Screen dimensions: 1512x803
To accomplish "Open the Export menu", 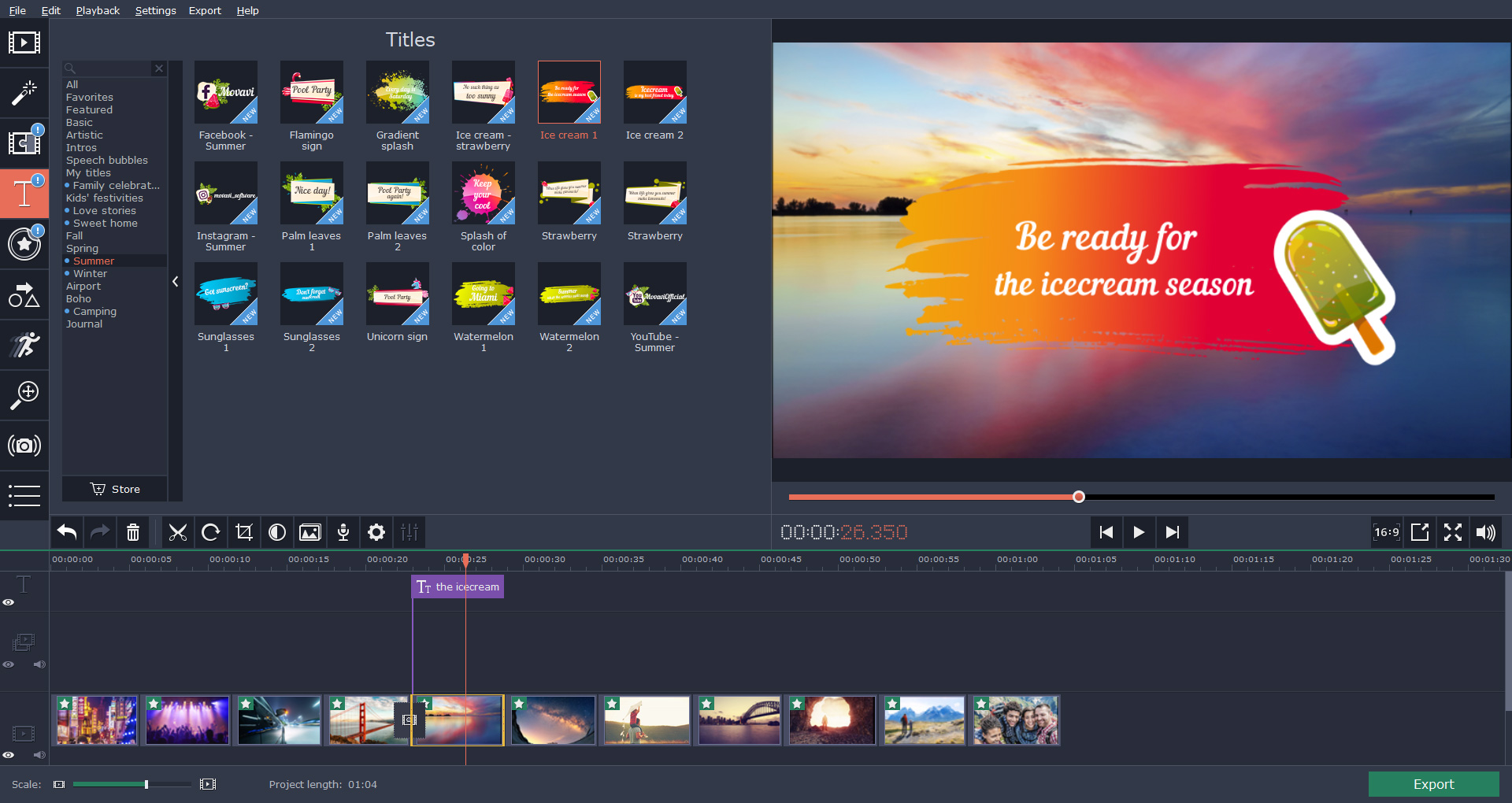I will [x=204, y=10].
